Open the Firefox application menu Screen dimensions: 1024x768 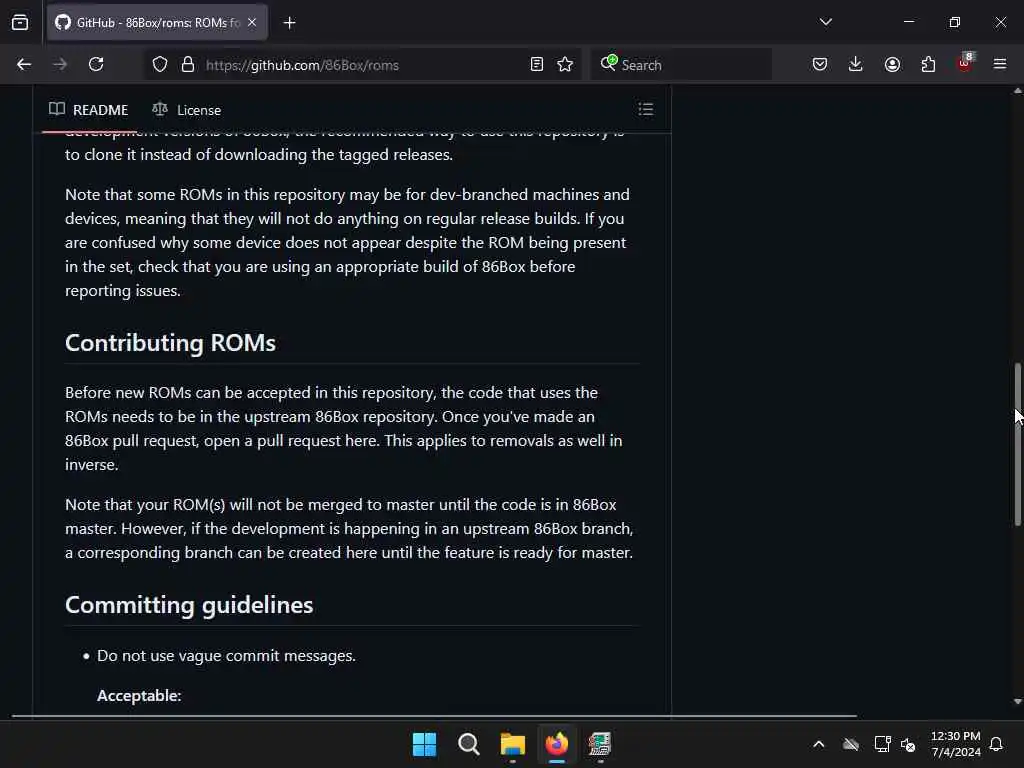1000,64
